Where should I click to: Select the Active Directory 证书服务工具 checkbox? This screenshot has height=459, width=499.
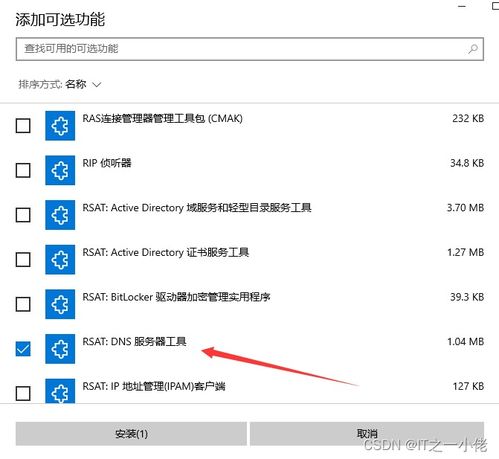pos(23,260)
